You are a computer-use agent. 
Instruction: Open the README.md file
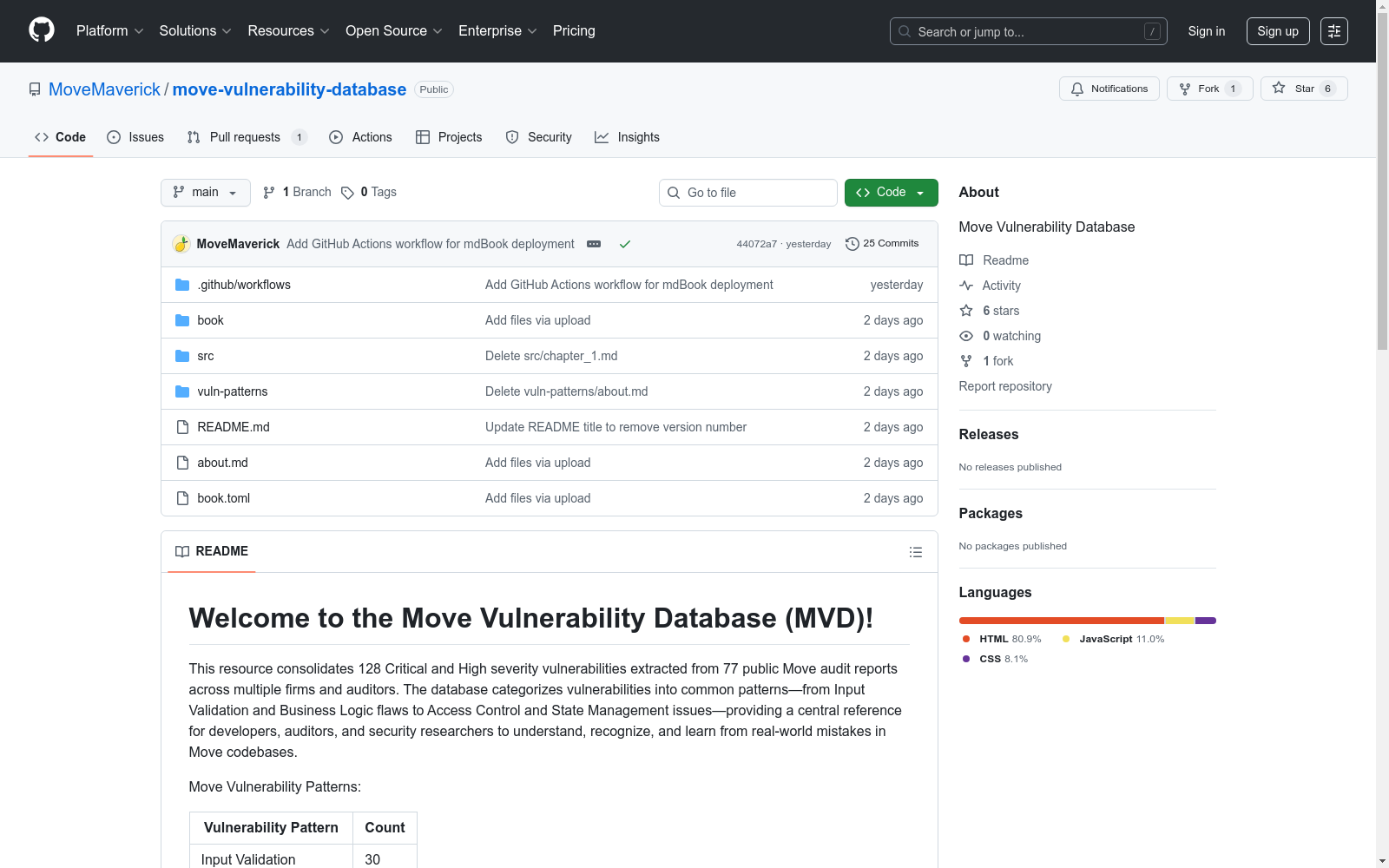234,427
